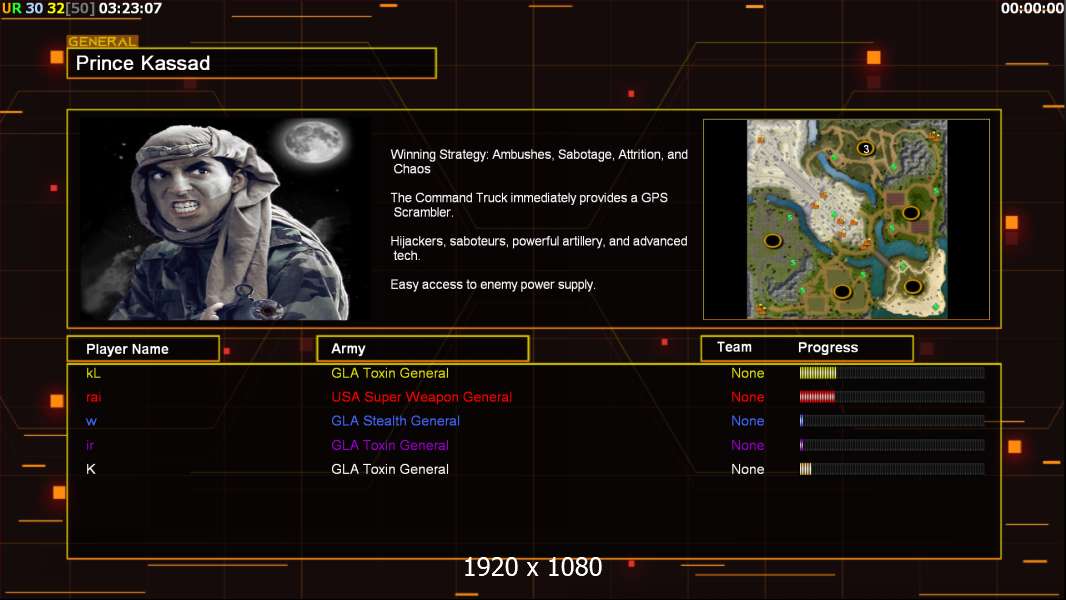
Task: Click the purple Team None value for ir
Action: (x=747, y=445)
